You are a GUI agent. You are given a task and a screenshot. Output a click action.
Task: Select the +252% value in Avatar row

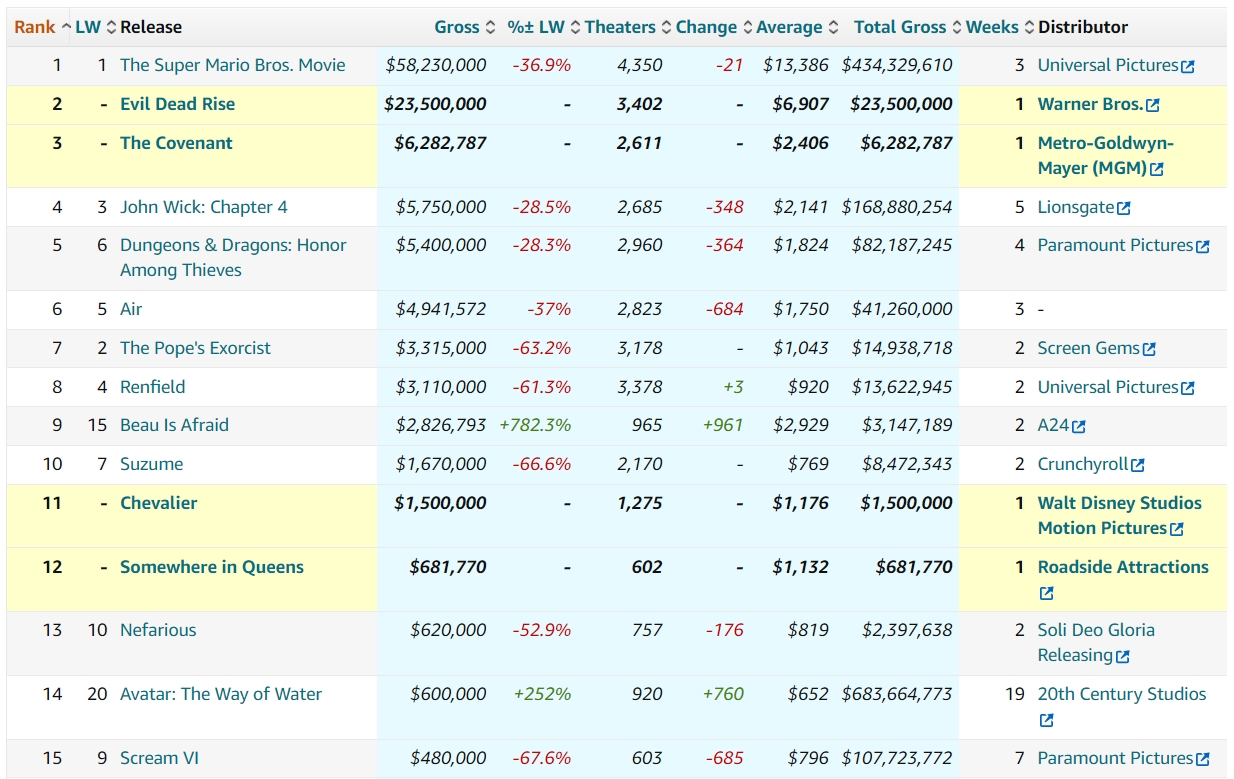(x=543, y=694)
